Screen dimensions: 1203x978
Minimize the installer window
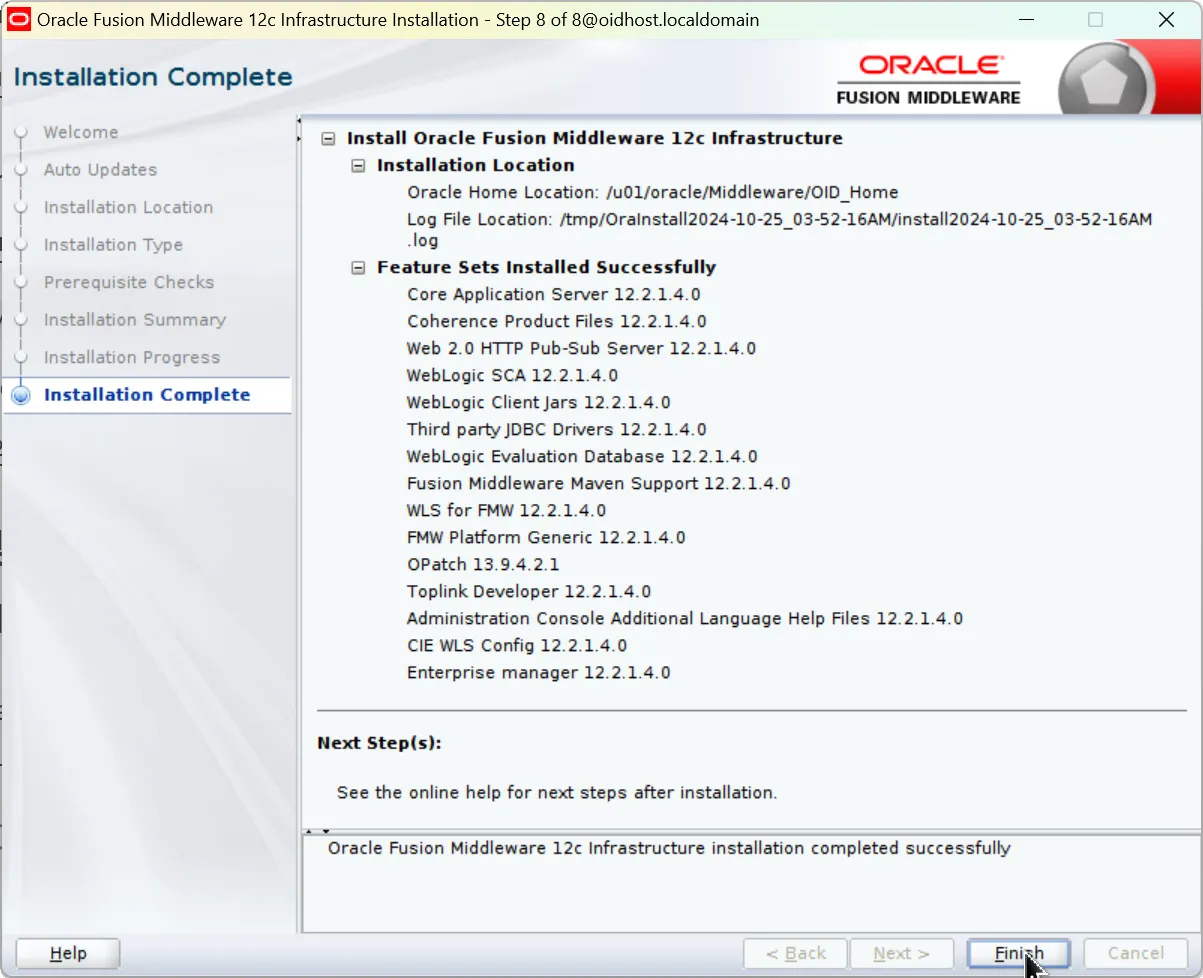coord(1025,20)
